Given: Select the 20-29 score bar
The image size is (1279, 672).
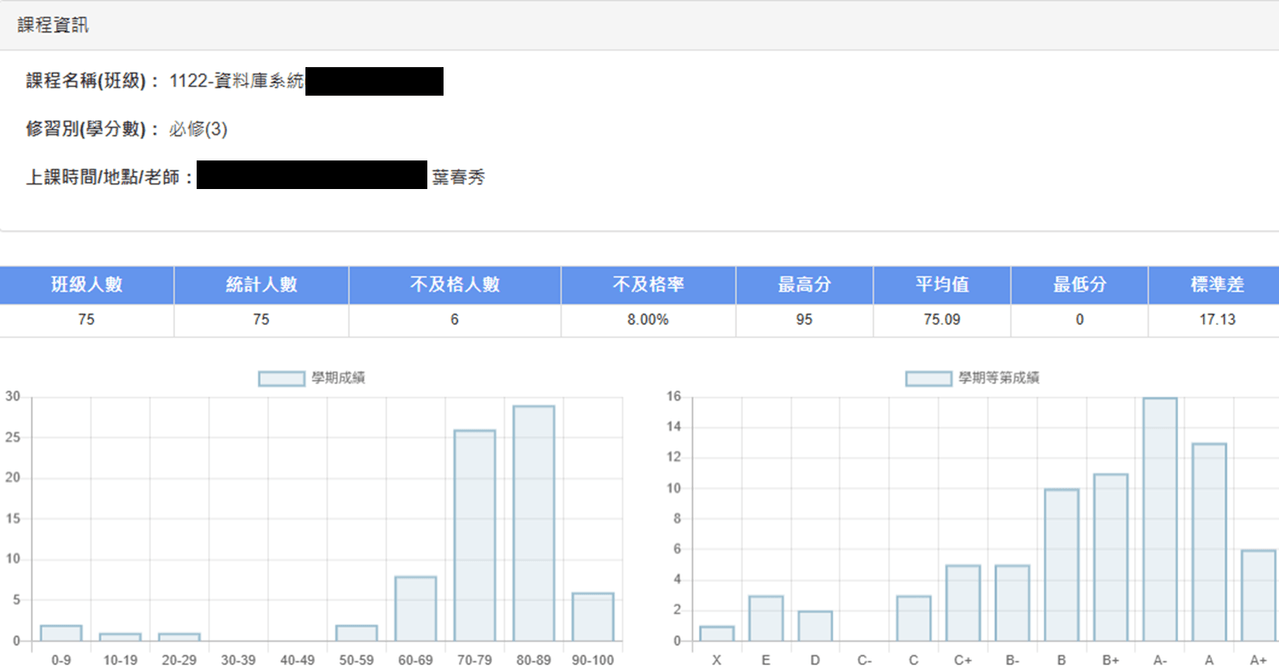Looking at the screenshot, I should coord(179,637).
